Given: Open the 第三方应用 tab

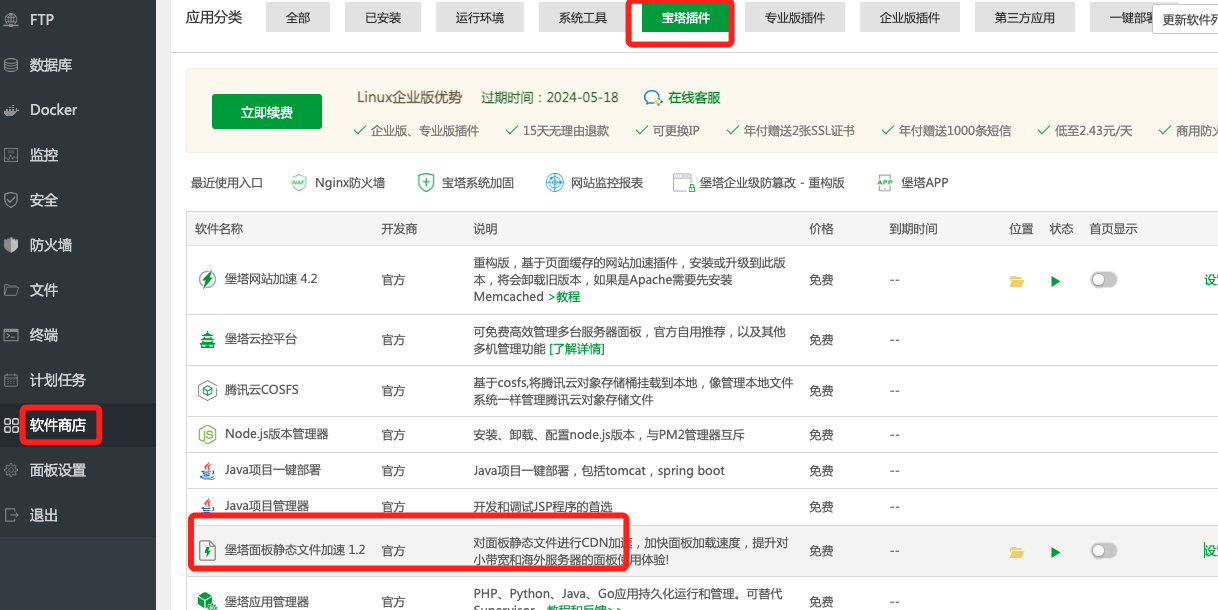Looking at the screenshot, I should [x=1025, y=17].
